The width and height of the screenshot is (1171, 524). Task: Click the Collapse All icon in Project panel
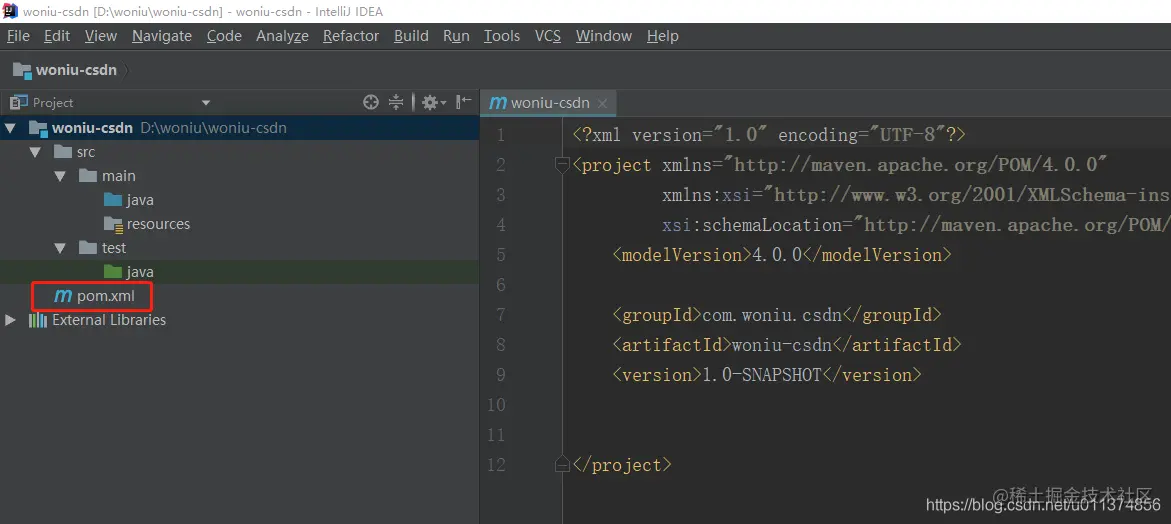point(396,102)
